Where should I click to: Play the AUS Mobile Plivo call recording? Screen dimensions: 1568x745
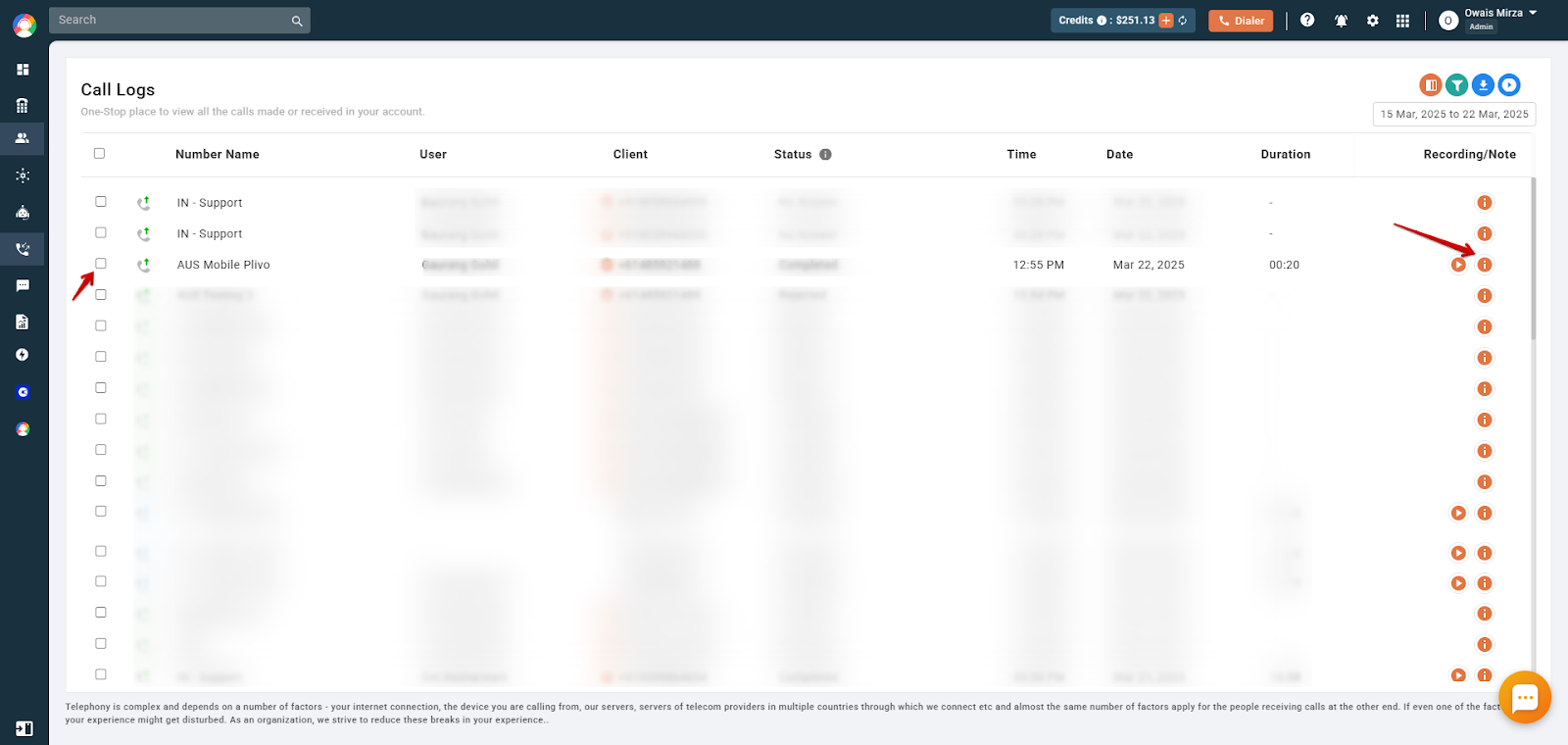pyautogui.click(x=1458, y=265)
